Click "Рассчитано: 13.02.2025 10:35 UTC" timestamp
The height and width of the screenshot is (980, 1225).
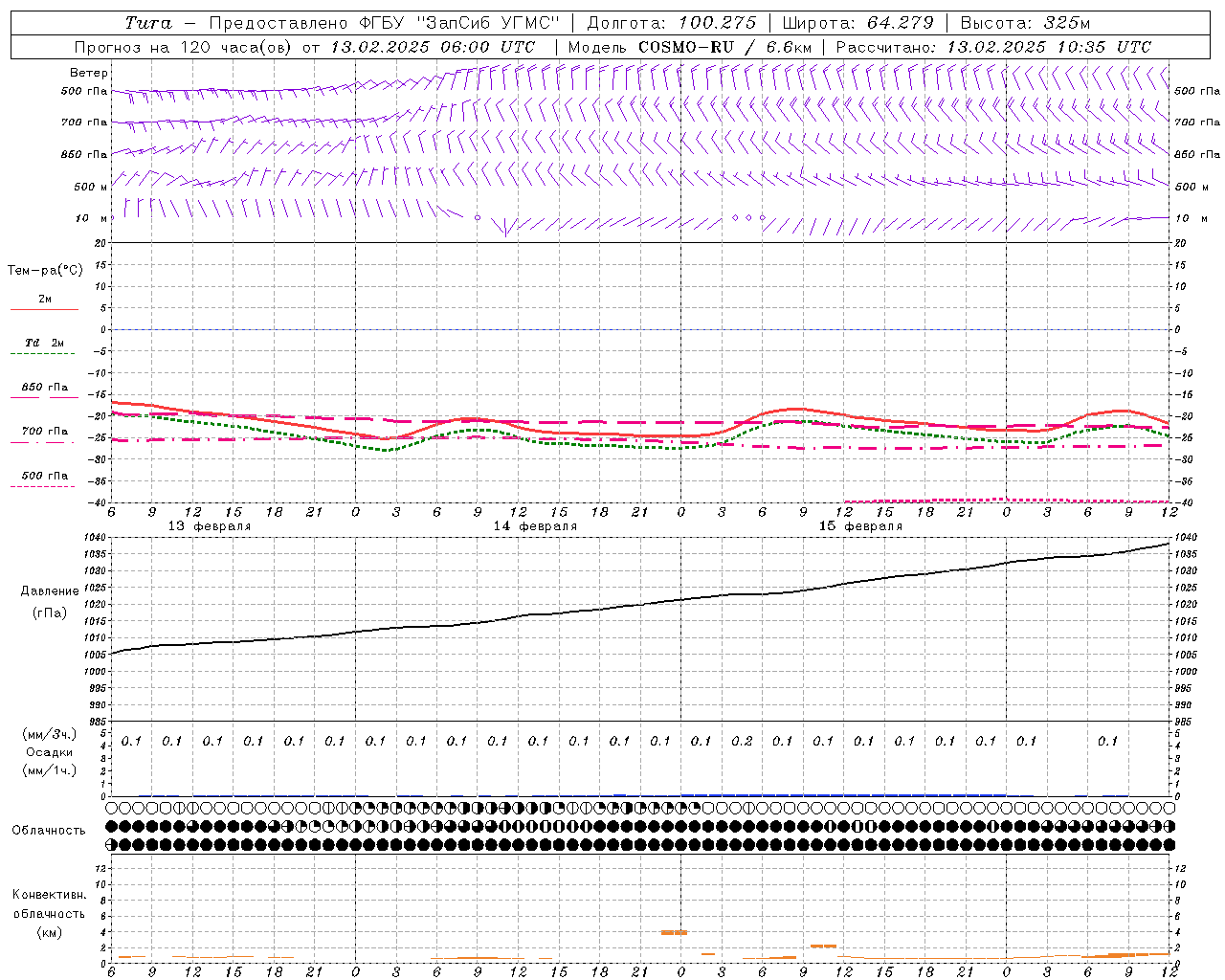click(993, 47)
